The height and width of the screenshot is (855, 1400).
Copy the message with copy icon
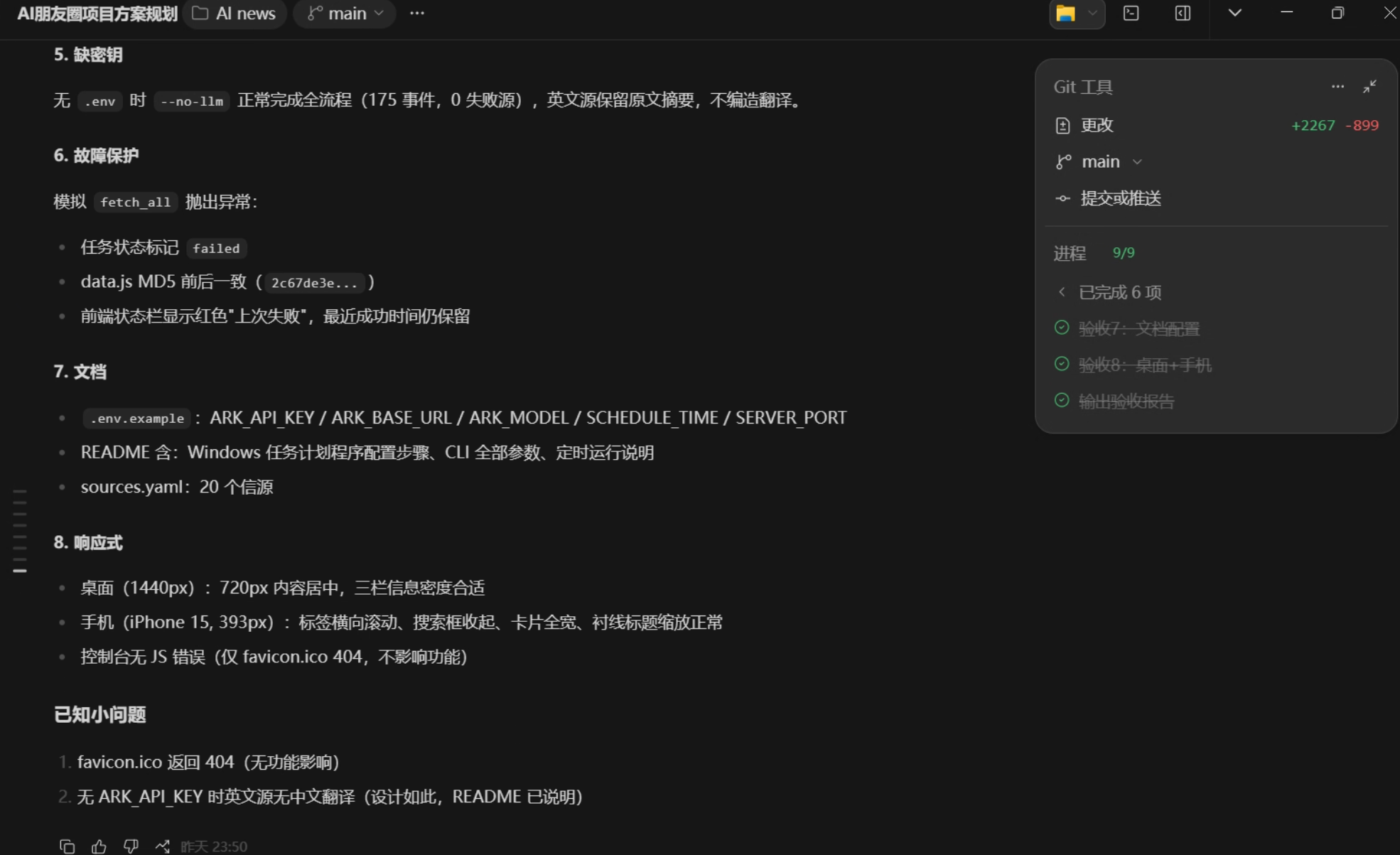click(68, 846)
